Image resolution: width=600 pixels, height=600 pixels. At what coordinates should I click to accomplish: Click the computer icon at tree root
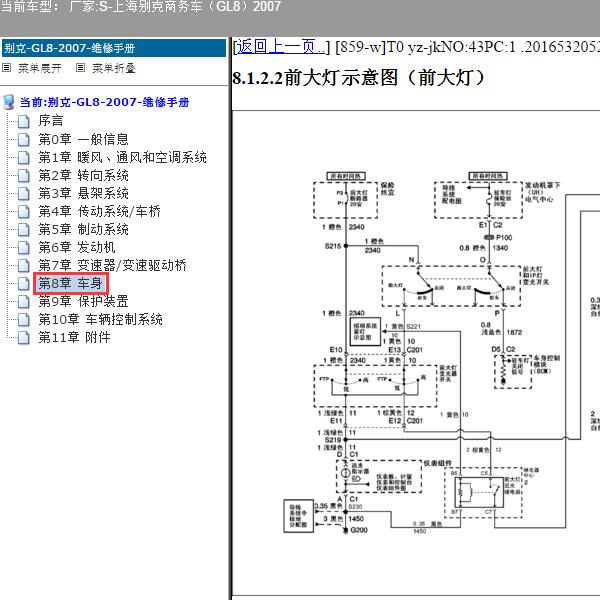click(9, 102)
